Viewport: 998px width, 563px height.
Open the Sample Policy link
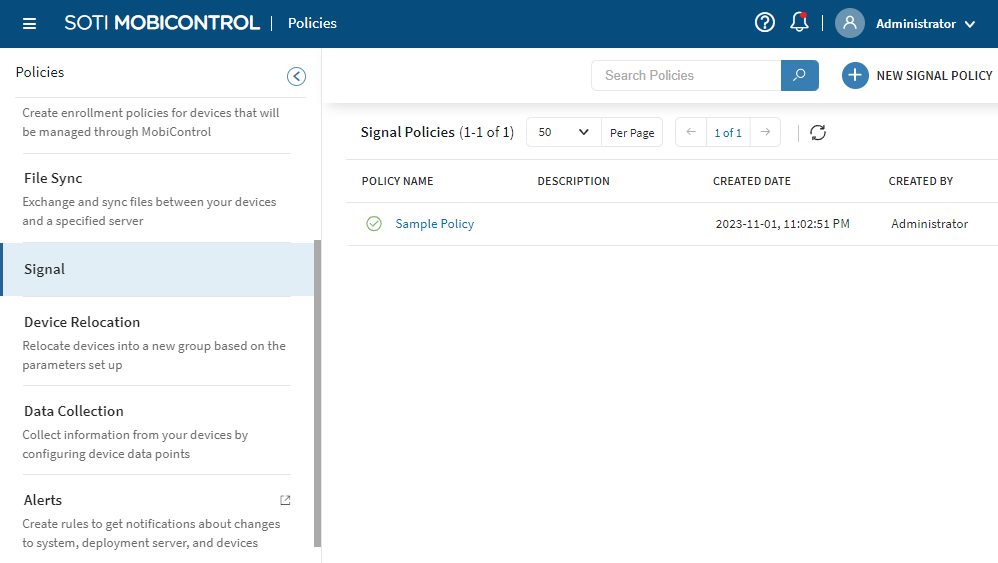coord(435,224)
